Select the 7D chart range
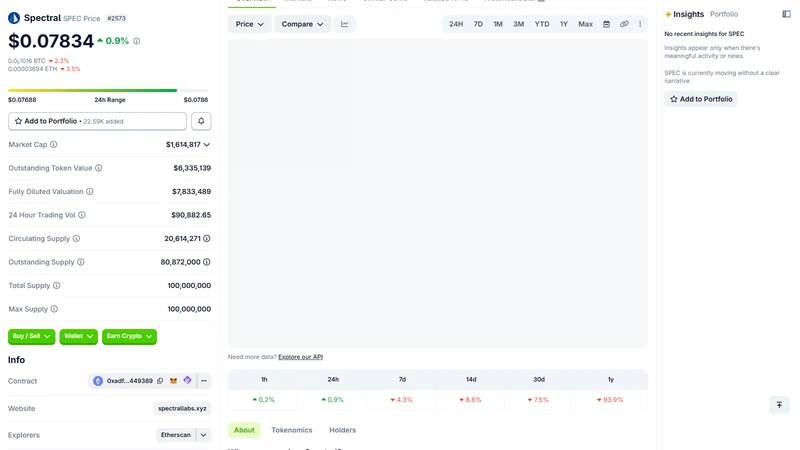Image resolution: width=800 pixels, height=450 pixels. [478, 24]
